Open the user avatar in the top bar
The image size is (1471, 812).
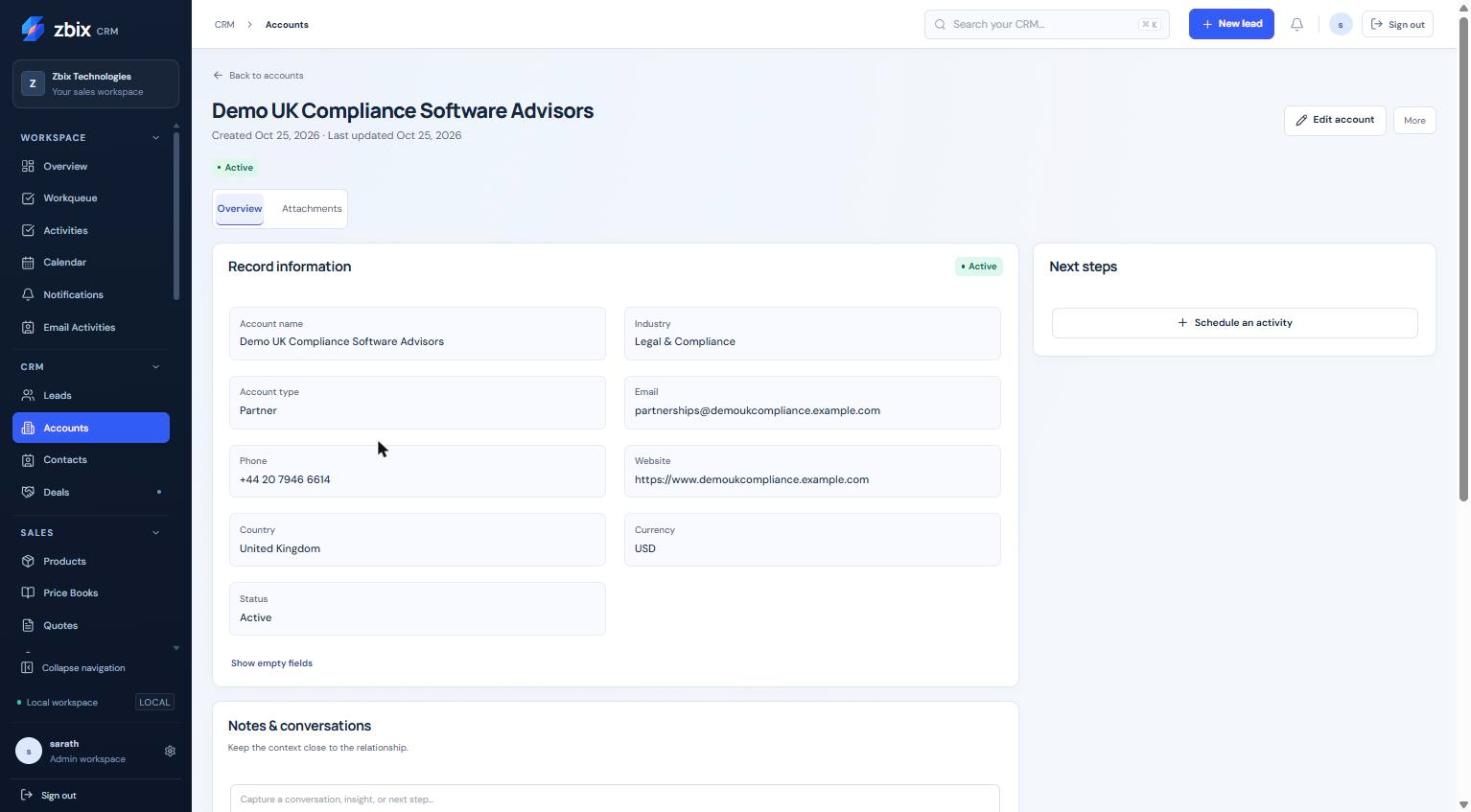click(x=1341, y=24)
